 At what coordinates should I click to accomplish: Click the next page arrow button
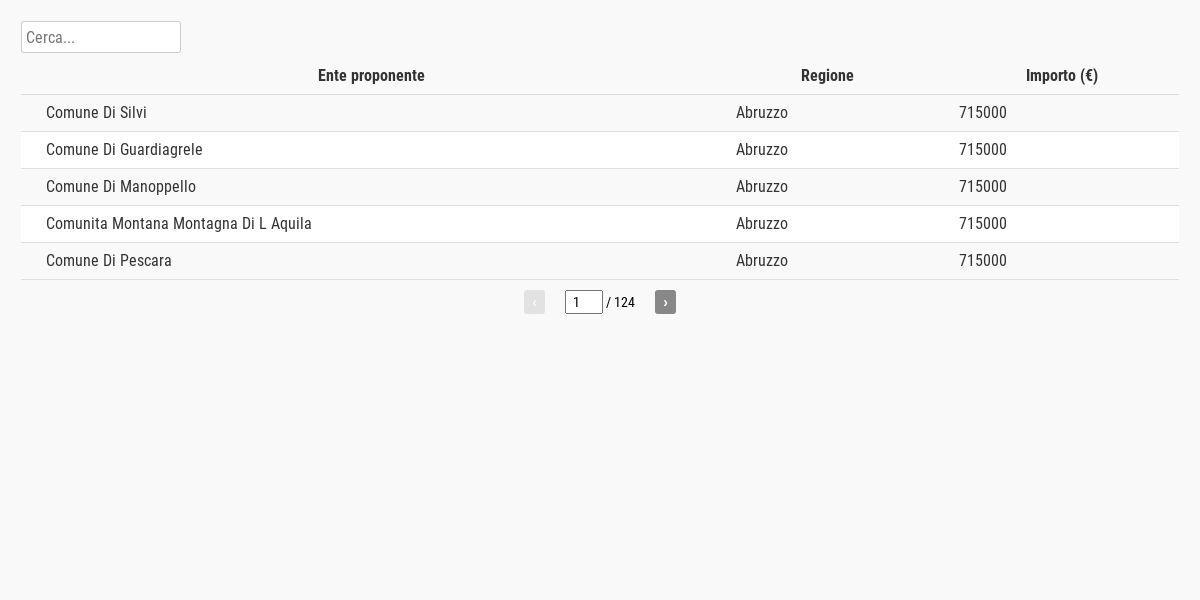pyautogui.click(x=665, y=302)
